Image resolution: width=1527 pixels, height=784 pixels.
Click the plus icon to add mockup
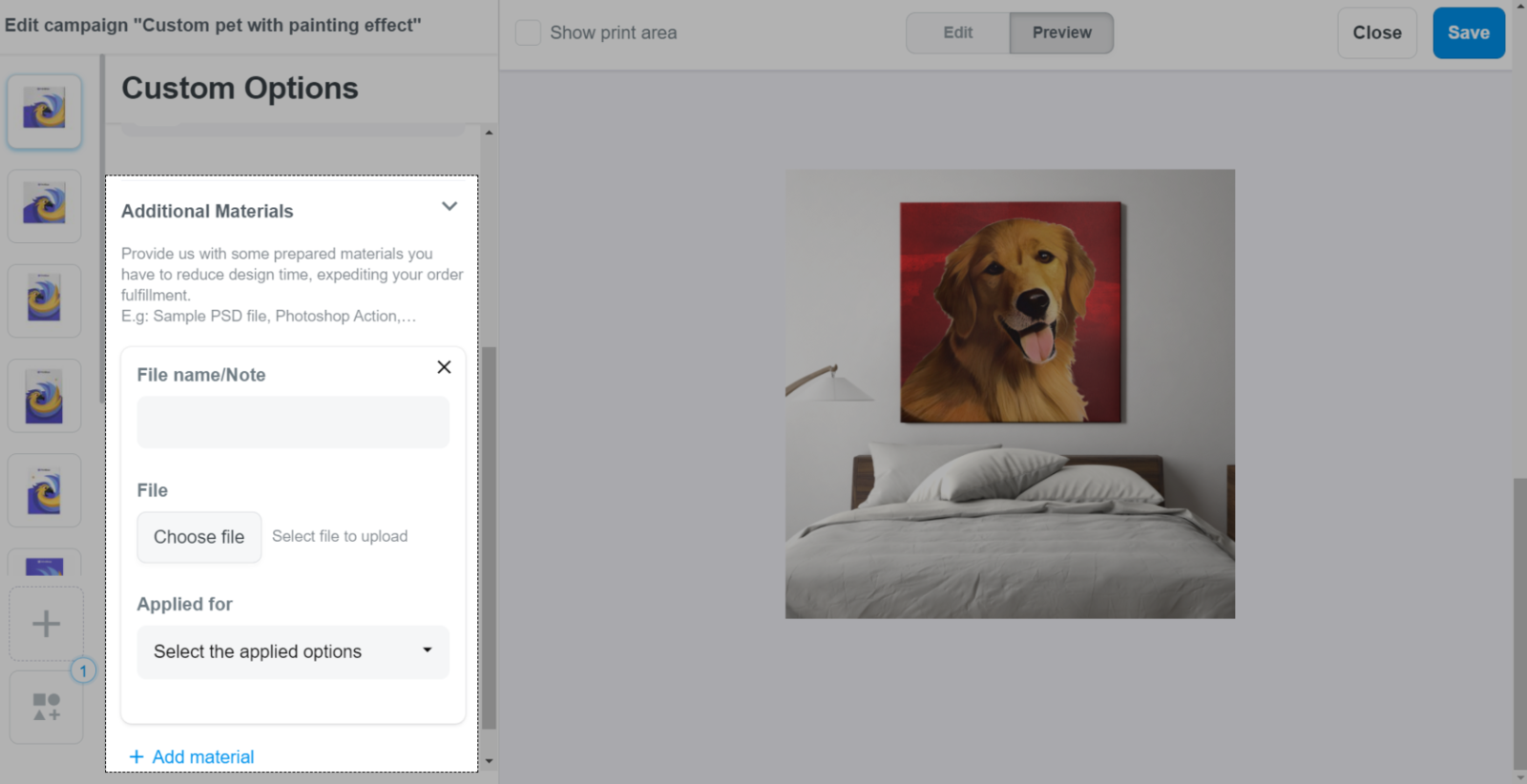(x=46, y=624)
